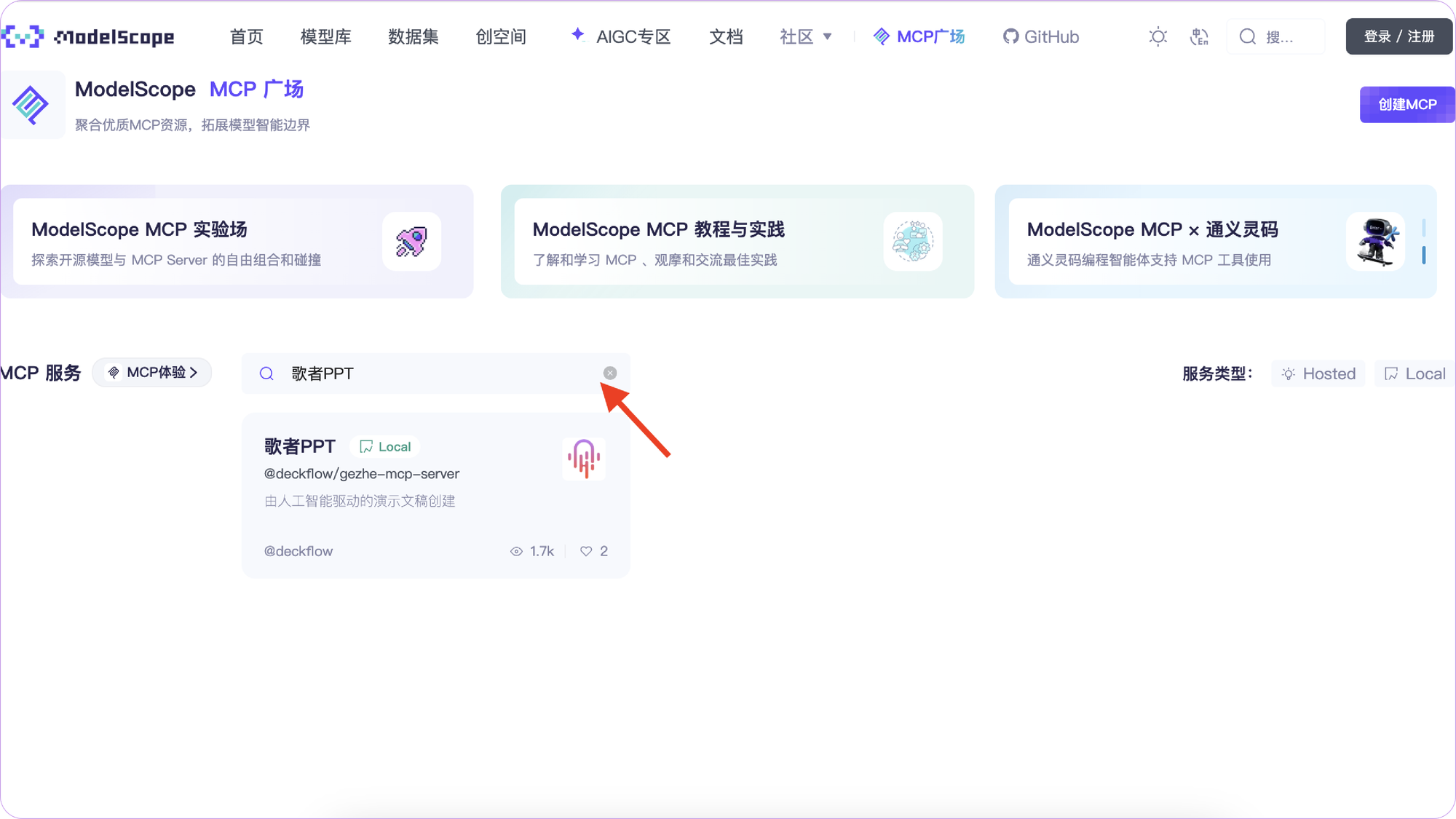Click the MCP广场 navigation link
Screen dimensions: 1456x819
[x=930, y=36]
